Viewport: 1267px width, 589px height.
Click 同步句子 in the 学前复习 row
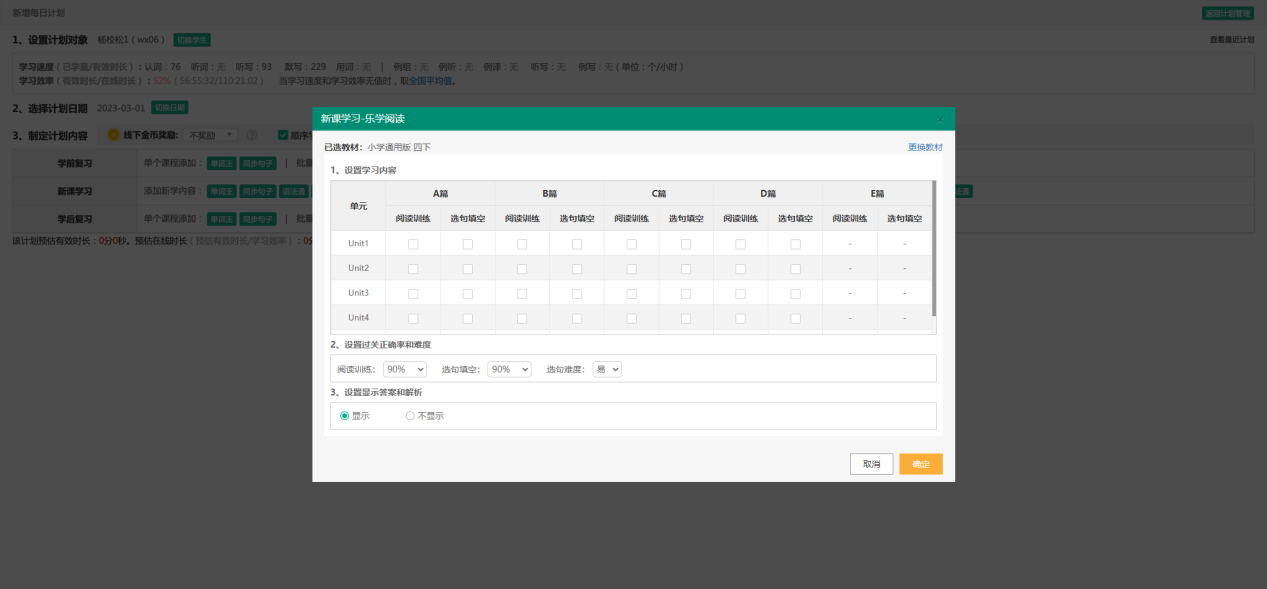tap(258, 162)
